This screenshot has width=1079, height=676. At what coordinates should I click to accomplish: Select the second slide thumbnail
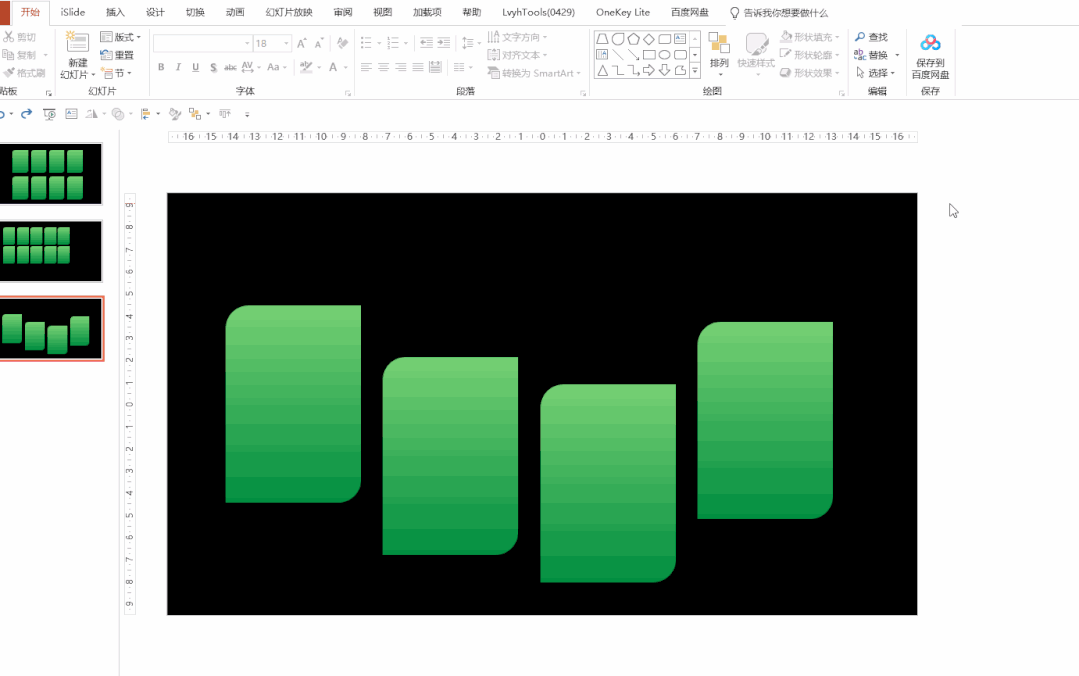[51, 251]
